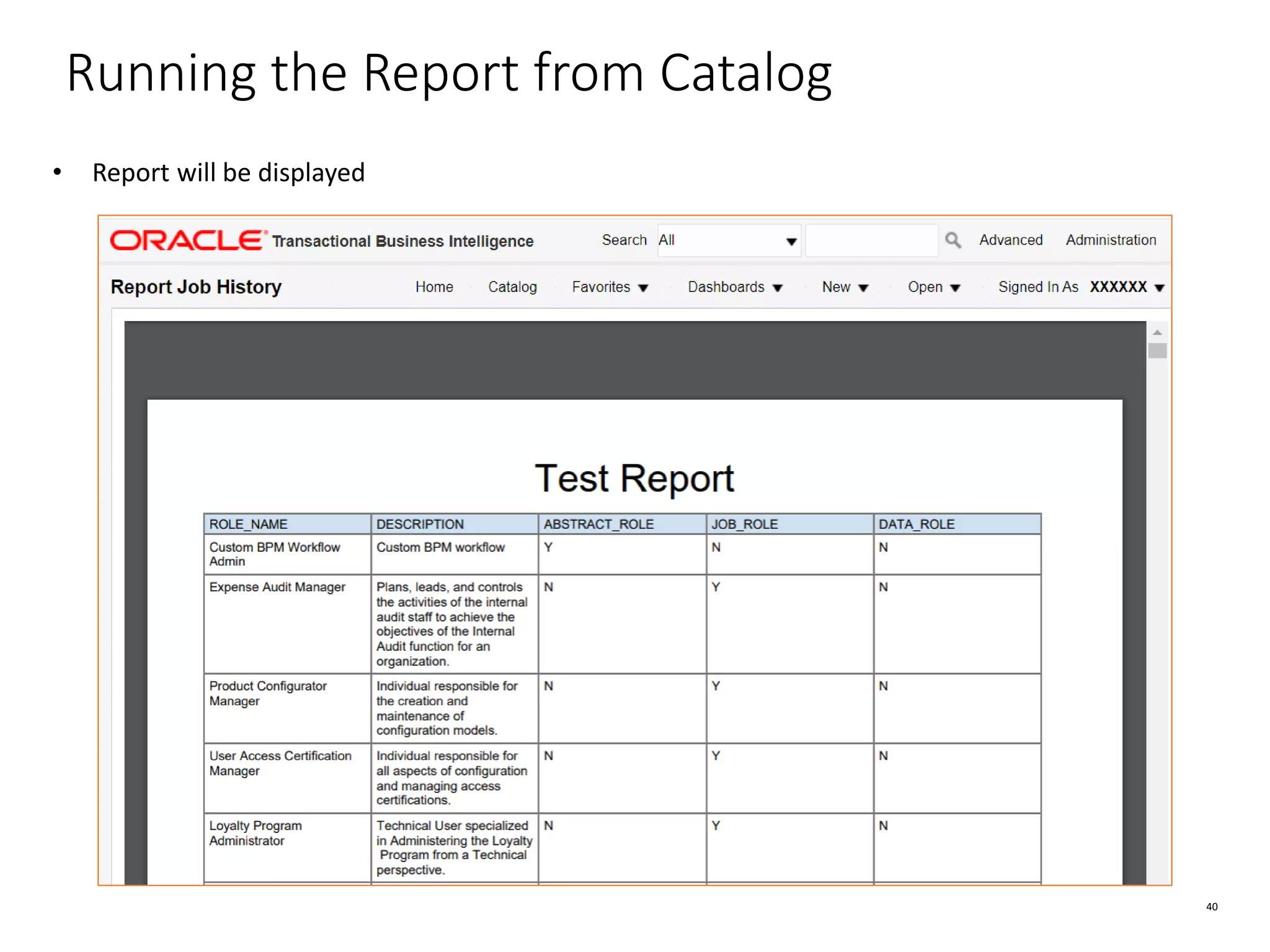Expand the Dashboards menu

pyautogui.click(x=735, y=287)
